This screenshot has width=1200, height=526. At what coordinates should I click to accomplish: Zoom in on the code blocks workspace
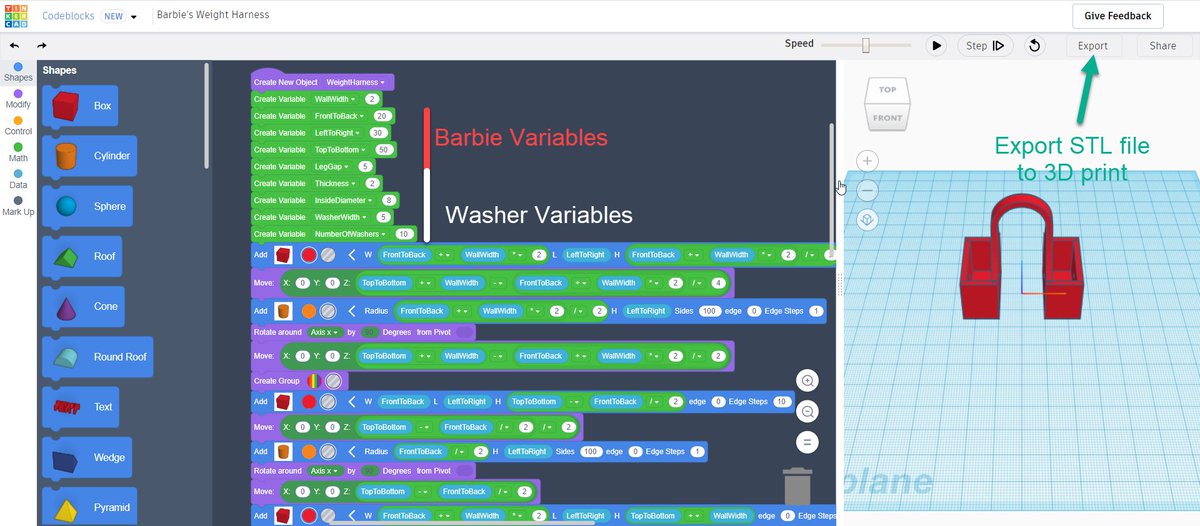point(809,380)
